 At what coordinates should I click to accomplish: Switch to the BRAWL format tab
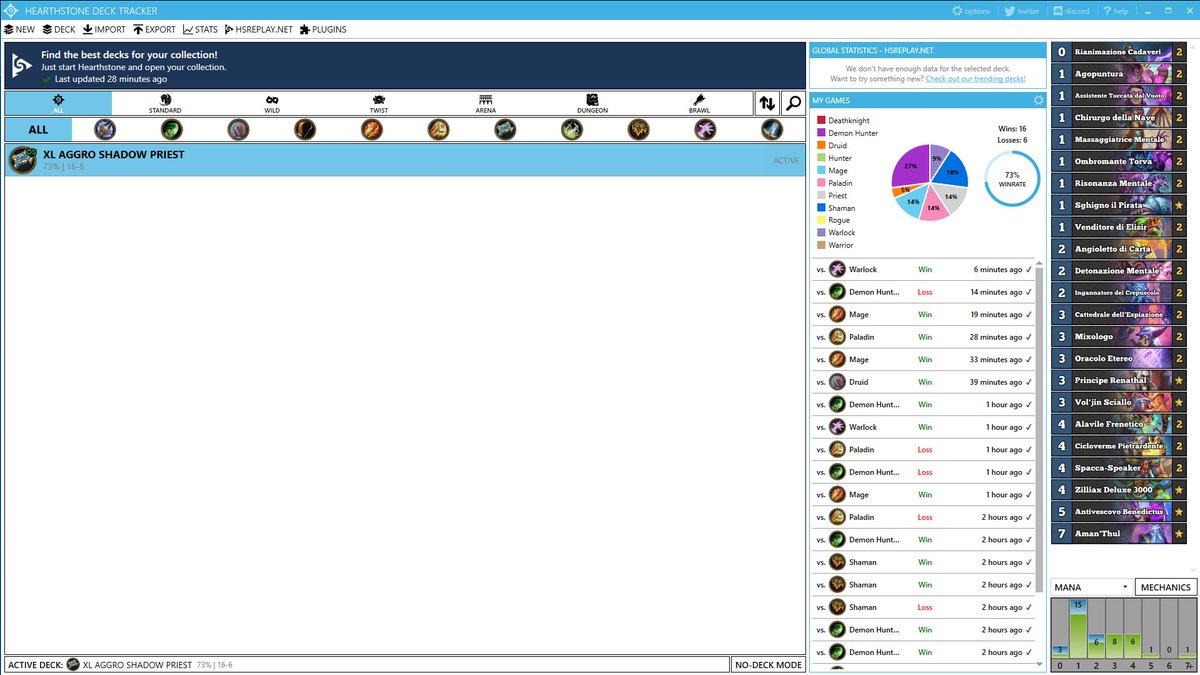click(699, 103)
